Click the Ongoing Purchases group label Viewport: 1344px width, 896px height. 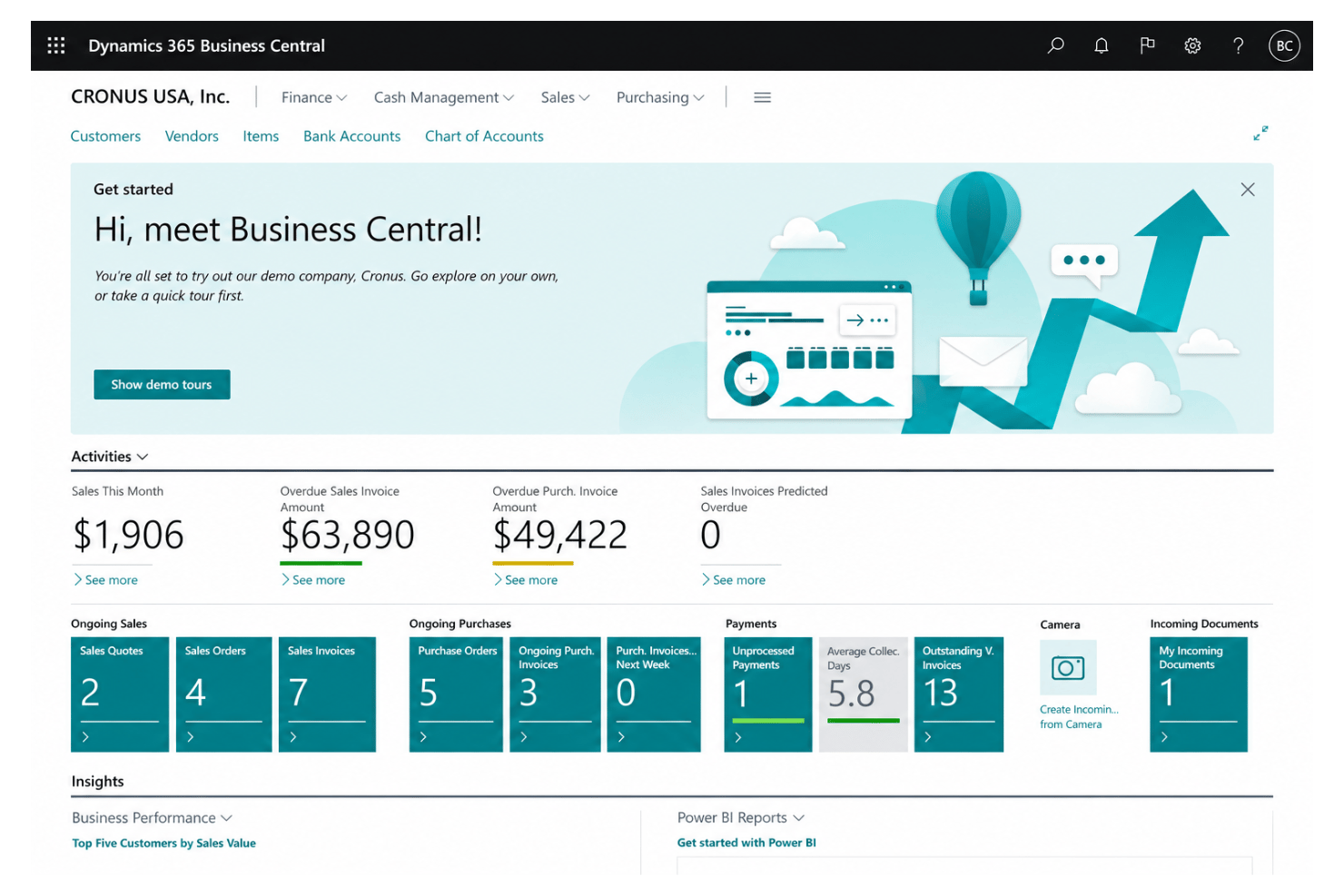pos(460,624)
